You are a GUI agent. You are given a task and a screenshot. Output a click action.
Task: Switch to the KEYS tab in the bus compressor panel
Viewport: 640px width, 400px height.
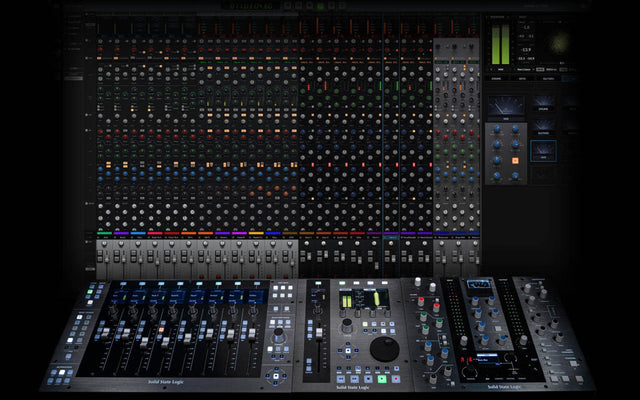pos(522,78)
